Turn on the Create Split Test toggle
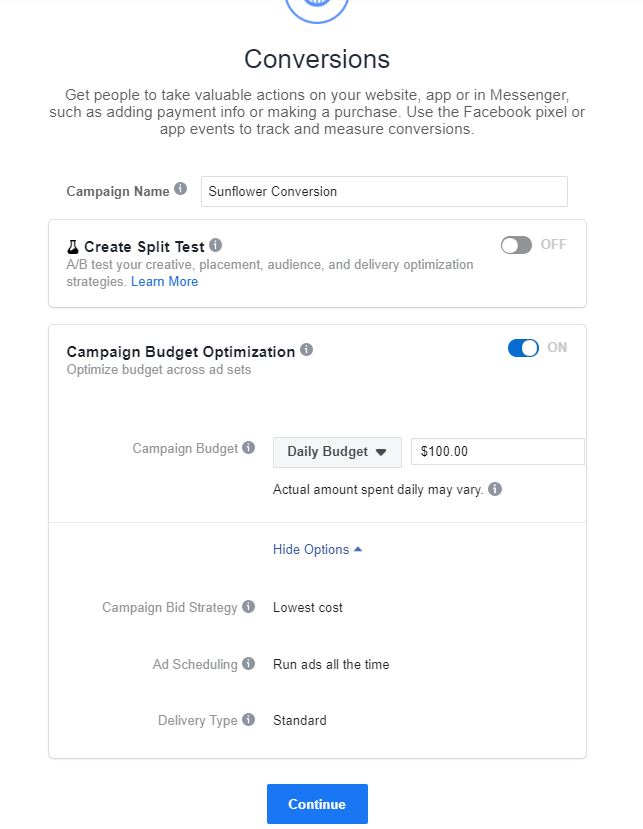Image resolution: width=643 pixels, height=829 pixels. 516,245
